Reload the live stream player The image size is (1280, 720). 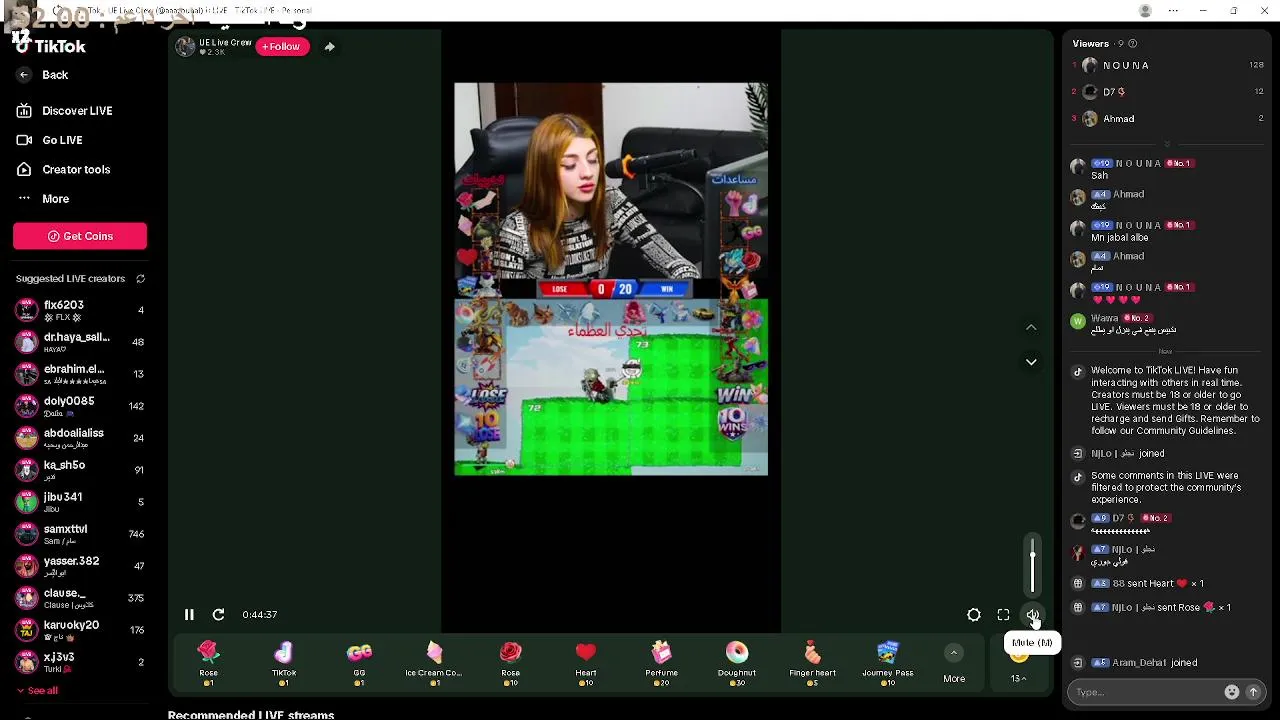pyautogui.click(x=218, y=615)
